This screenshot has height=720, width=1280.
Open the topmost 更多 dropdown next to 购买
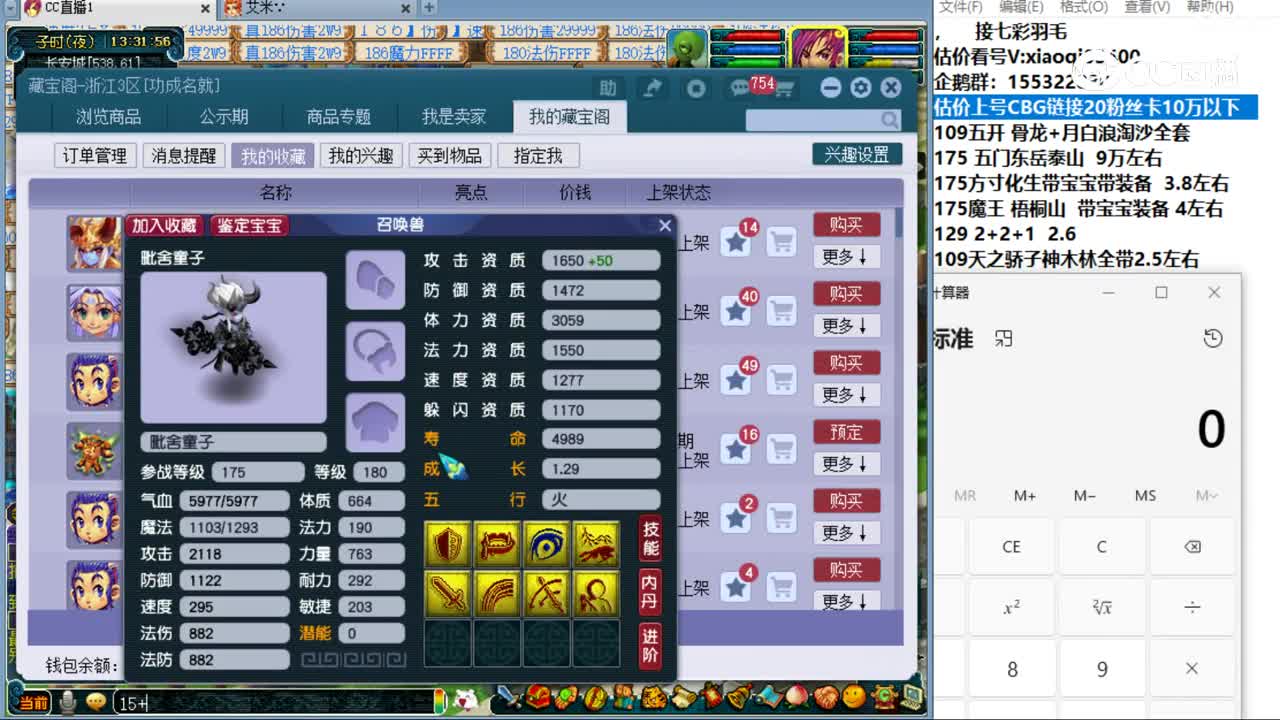(845, 257)
